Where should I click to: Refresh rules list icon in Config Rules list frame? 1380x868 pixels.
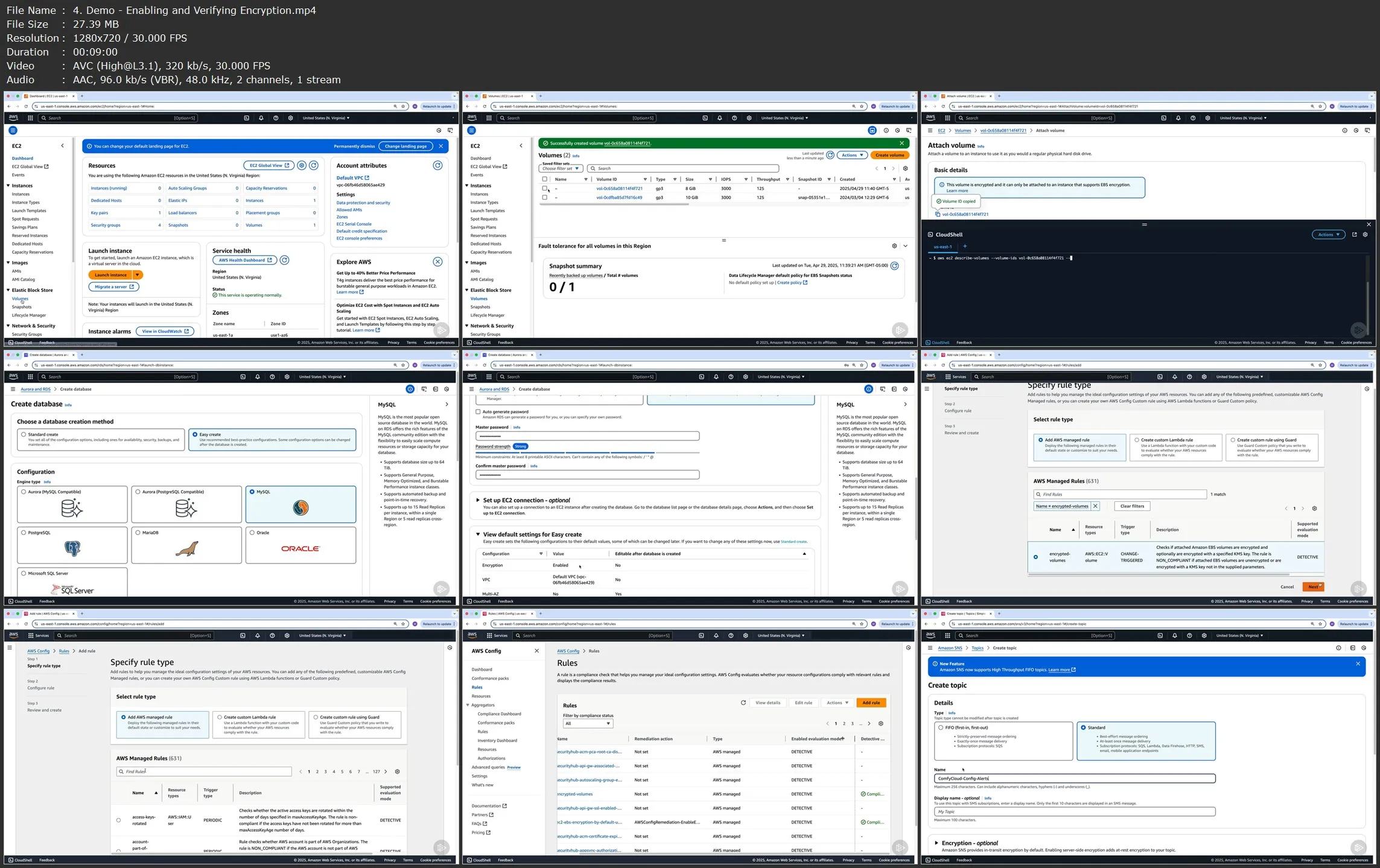(x=743, y=703)
